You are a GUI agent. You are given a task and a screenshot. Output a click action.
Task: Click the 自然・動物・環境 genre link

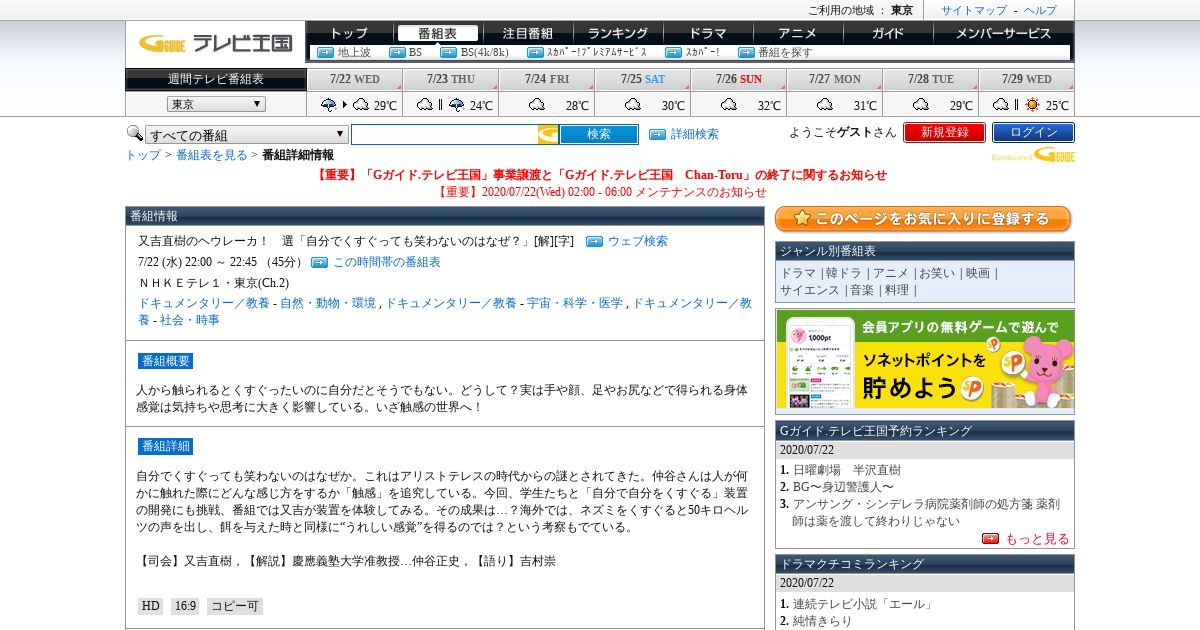(x=328, y=303)
